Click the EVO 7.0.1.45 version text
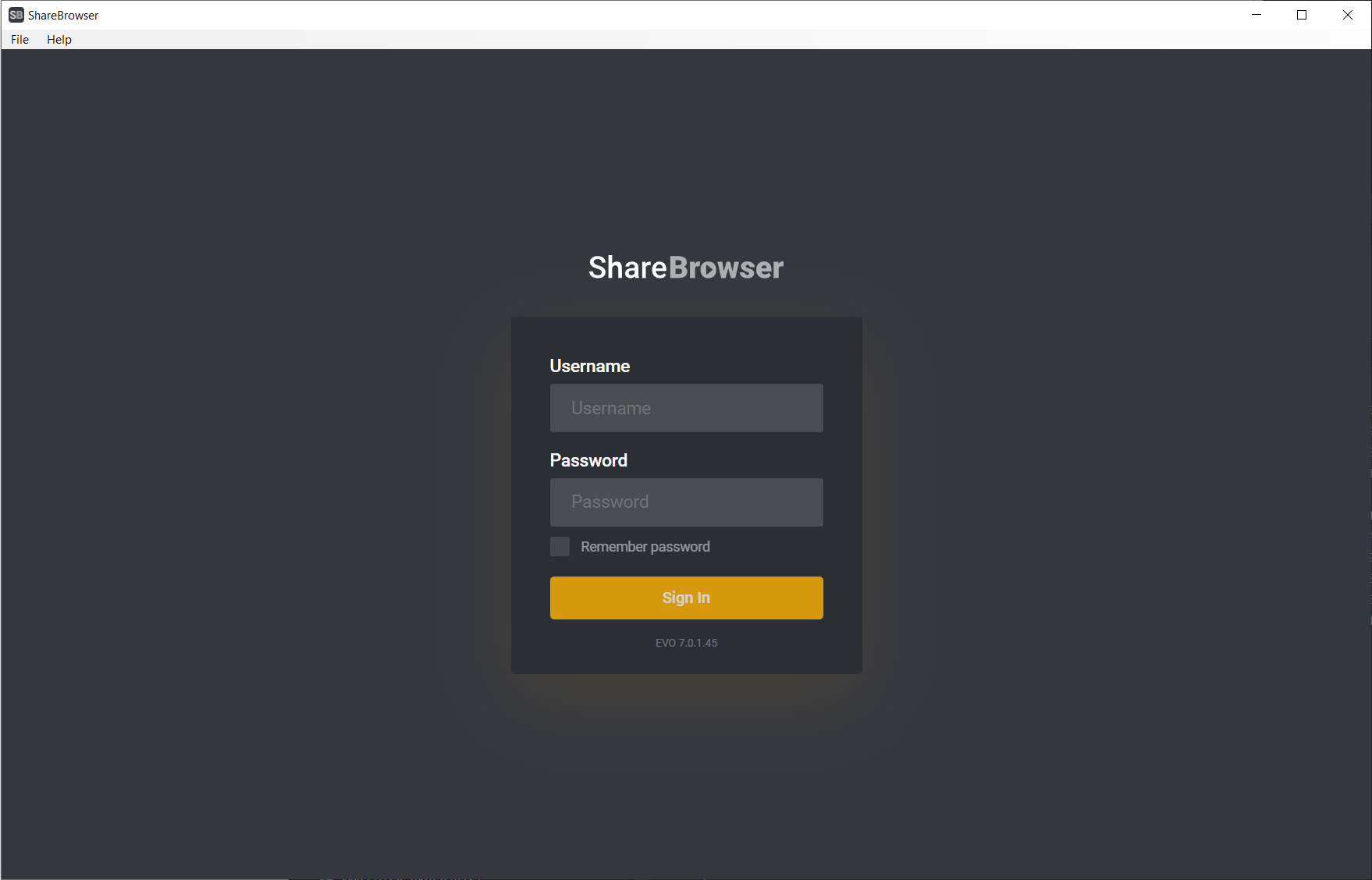 (686, 643)
